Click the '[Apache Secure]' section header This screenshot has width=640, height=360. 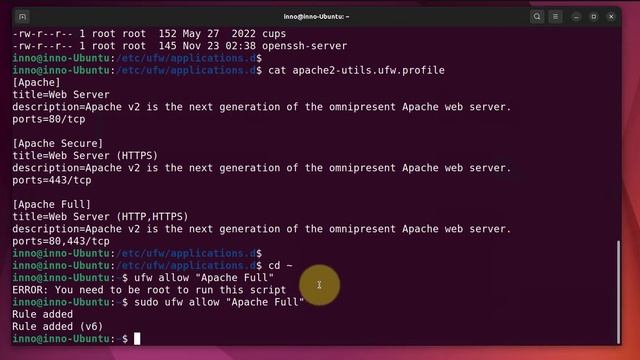58,143
